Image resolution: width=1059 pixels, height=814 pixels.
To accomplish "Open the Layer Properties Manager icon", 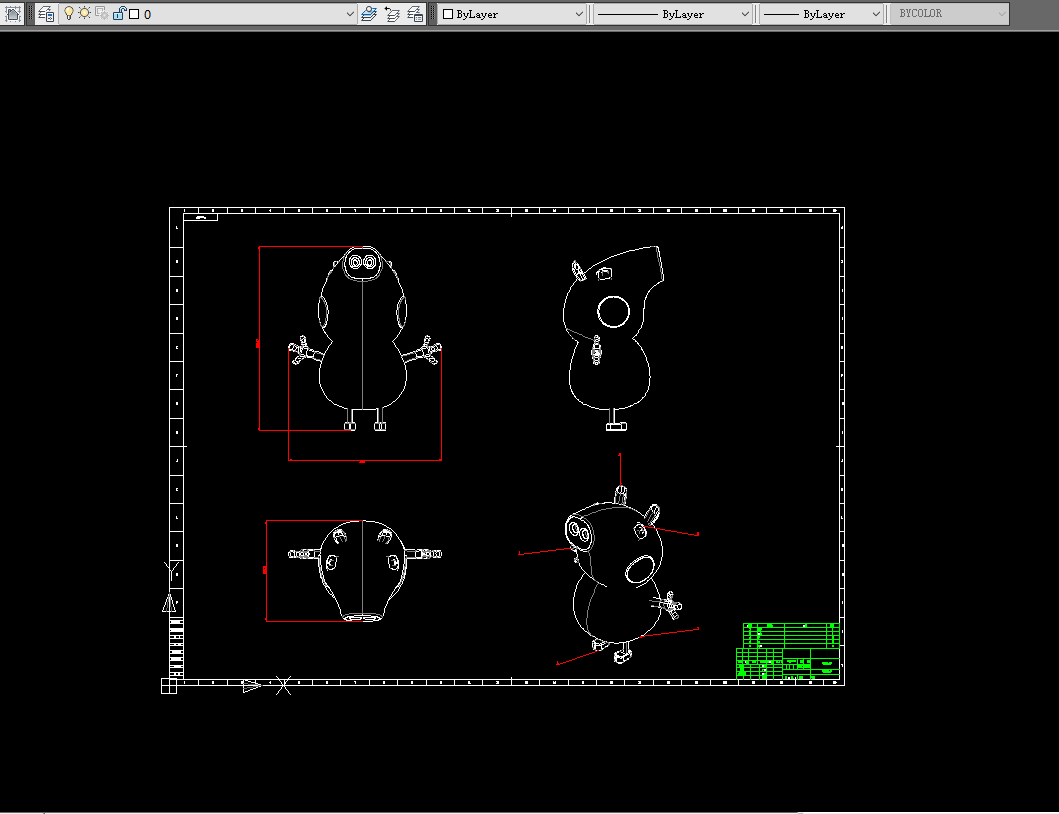I will [46, 14].
